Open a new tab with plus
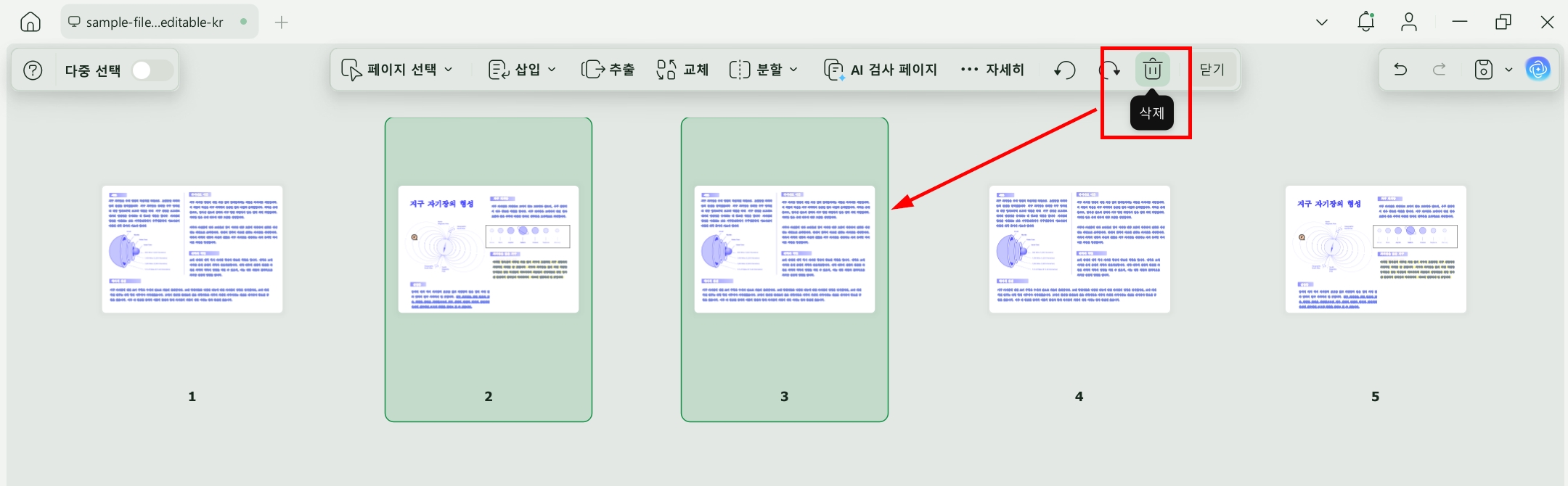The width and height of the screenshot is (1568, 486). (282, 22)
